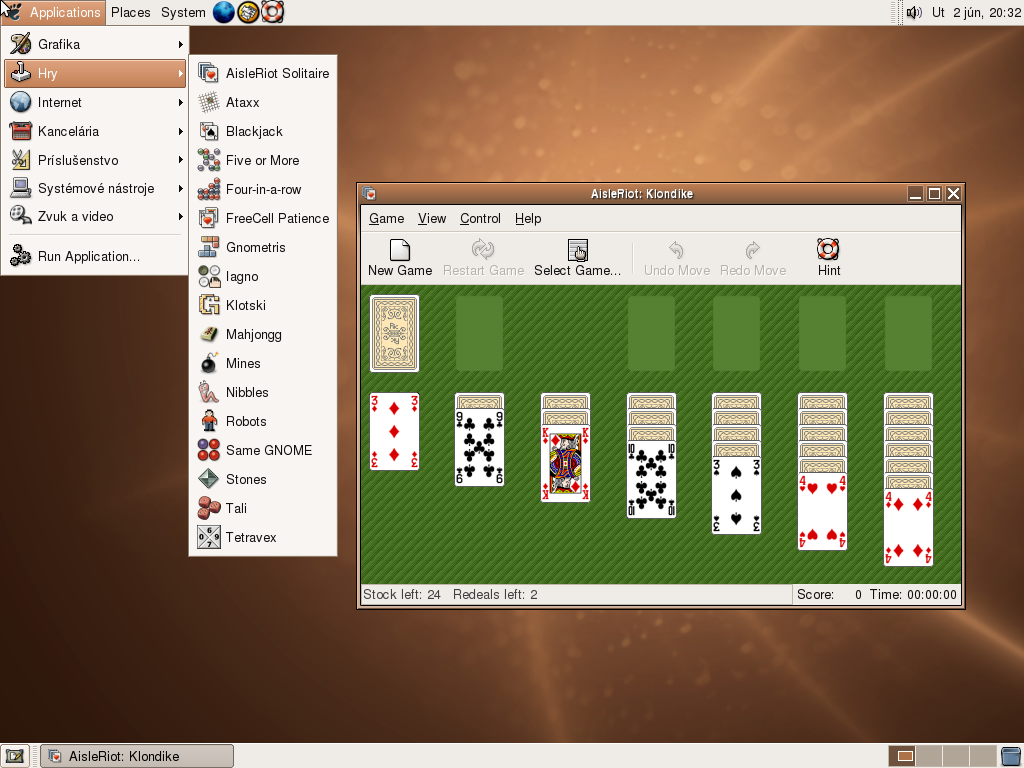Screen dimensions: 1024x768
Task: Open Nibbles game
Action: [x=263, y=392]
